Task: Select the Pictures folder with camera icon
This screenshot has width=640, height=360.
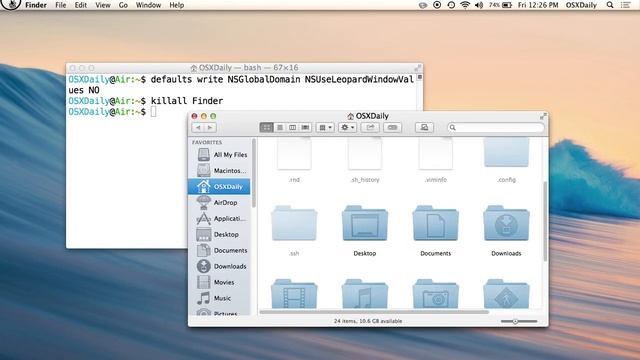Action: click(435, 294)
